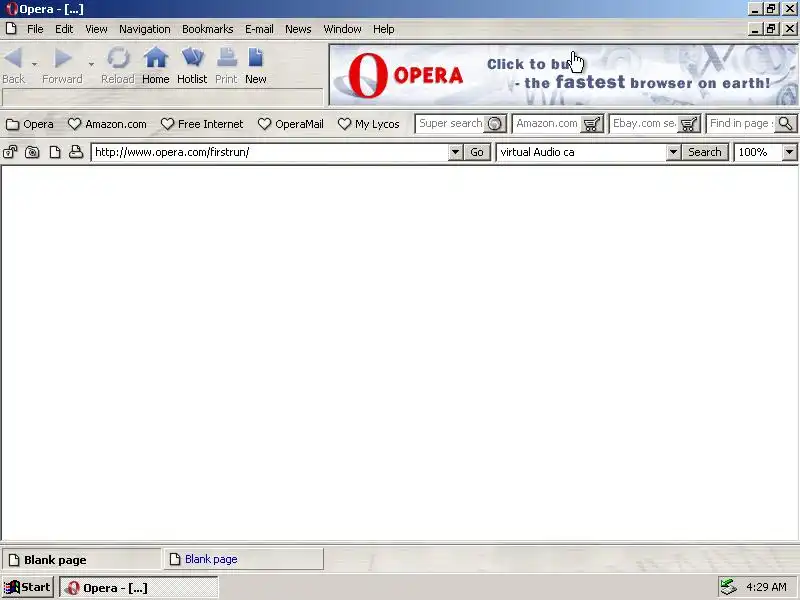The width and height of the screenshot is (800, 600).
Task: Click the Find in page field
Action: [x=741, y=123]
